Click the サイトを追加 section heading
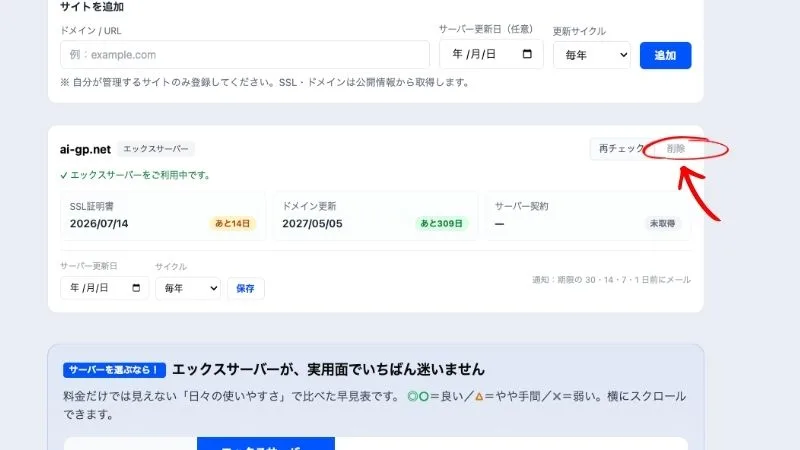 92,7
